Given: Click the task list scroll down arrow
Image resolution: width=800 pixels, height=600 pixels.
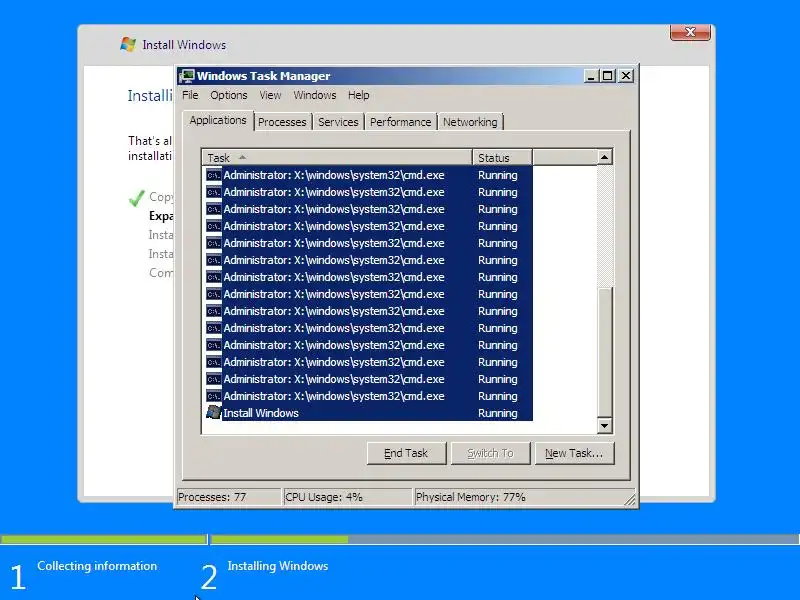Looking at the screenshot, I should [x=605, y=425].
